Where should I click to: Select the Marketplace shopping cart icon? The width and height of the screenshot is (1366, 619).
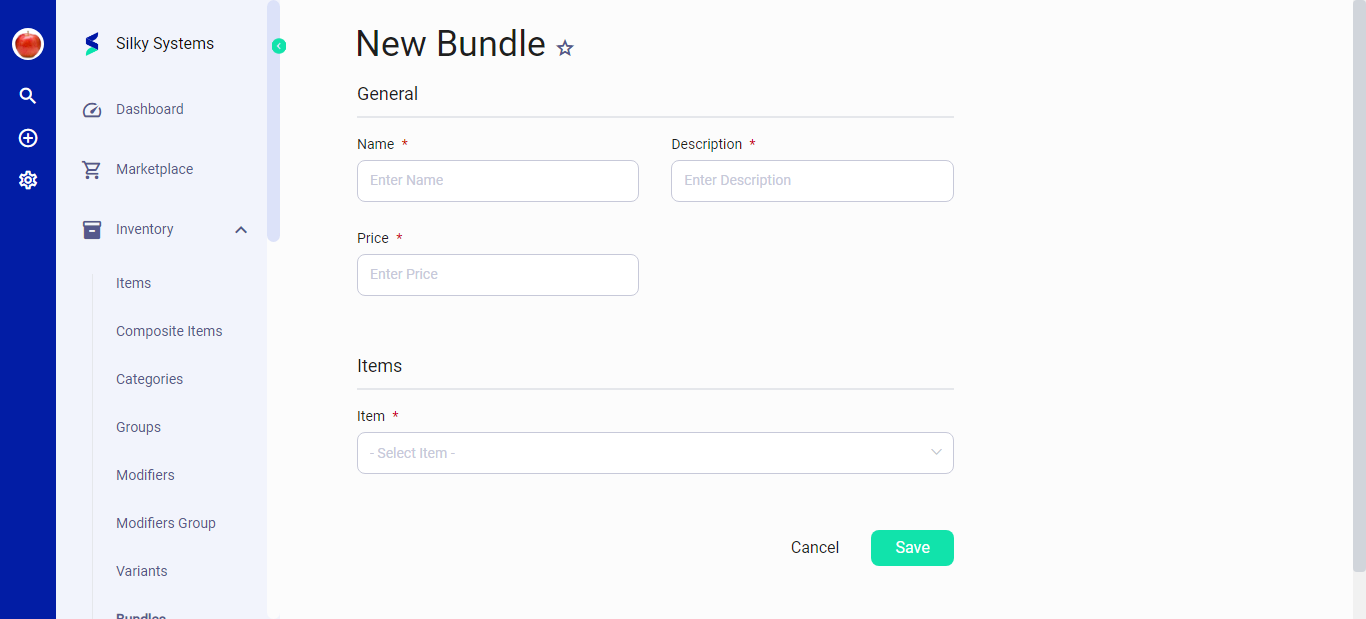pos(91,169)
